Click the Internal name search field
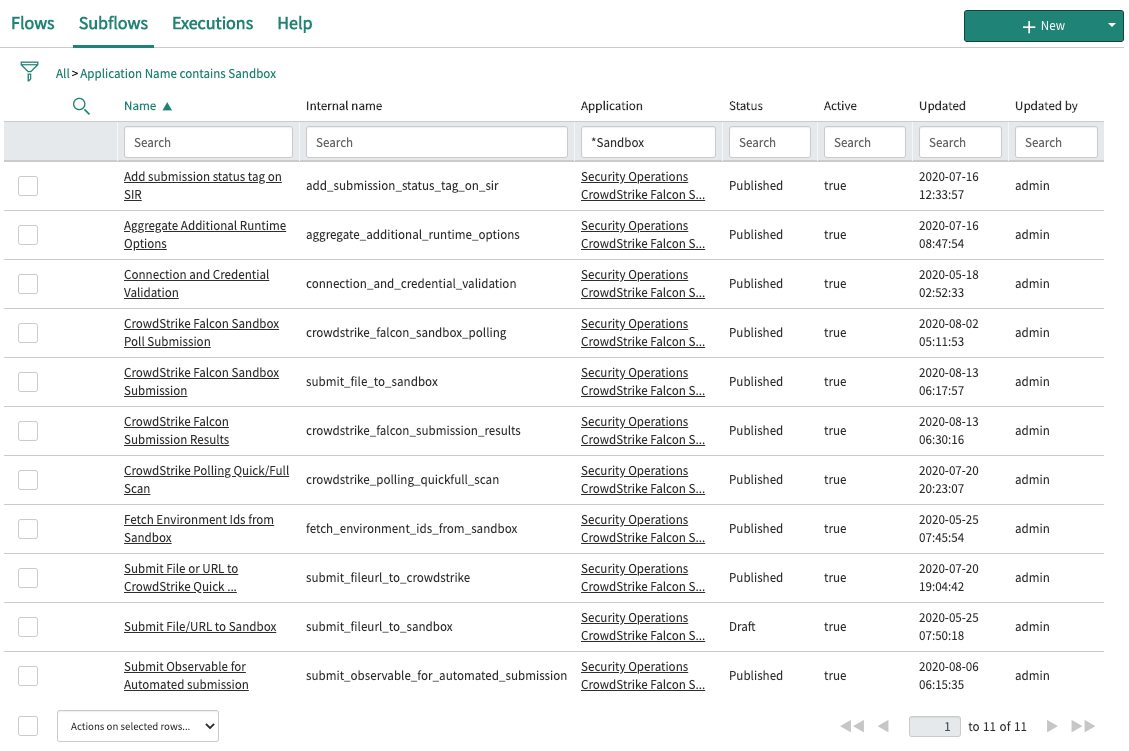This screenshot has height=751, width=1129. [436, 143]
